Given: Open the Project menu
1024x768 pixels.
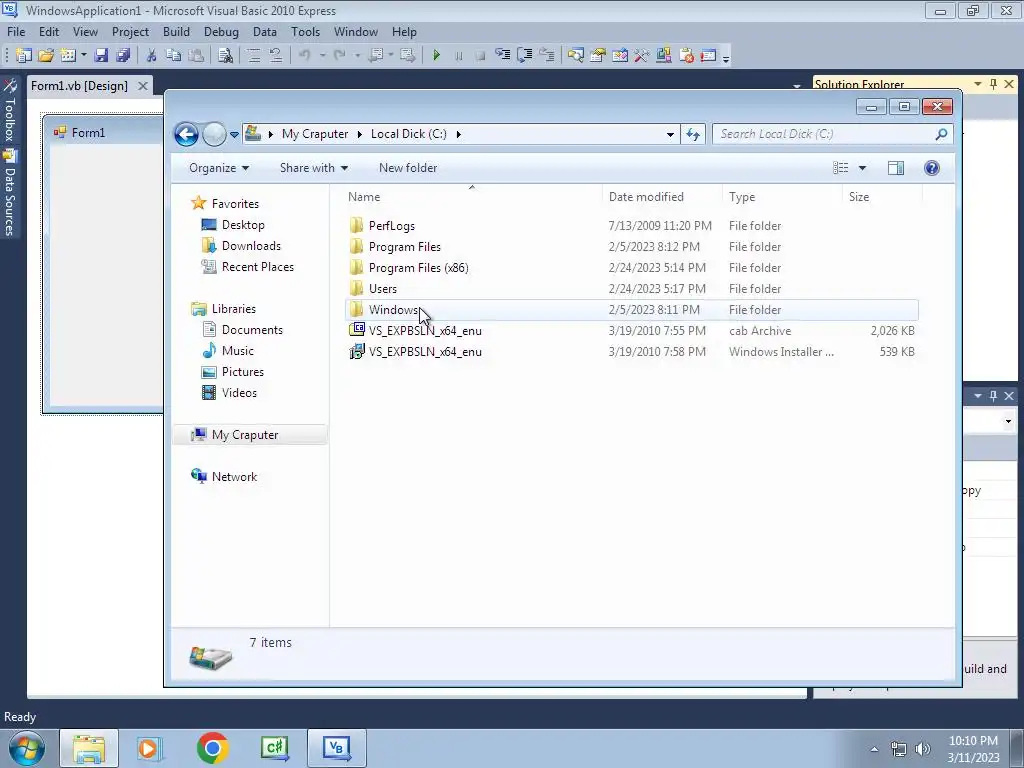Looking at the screenshot, I should tap(130, 31).
